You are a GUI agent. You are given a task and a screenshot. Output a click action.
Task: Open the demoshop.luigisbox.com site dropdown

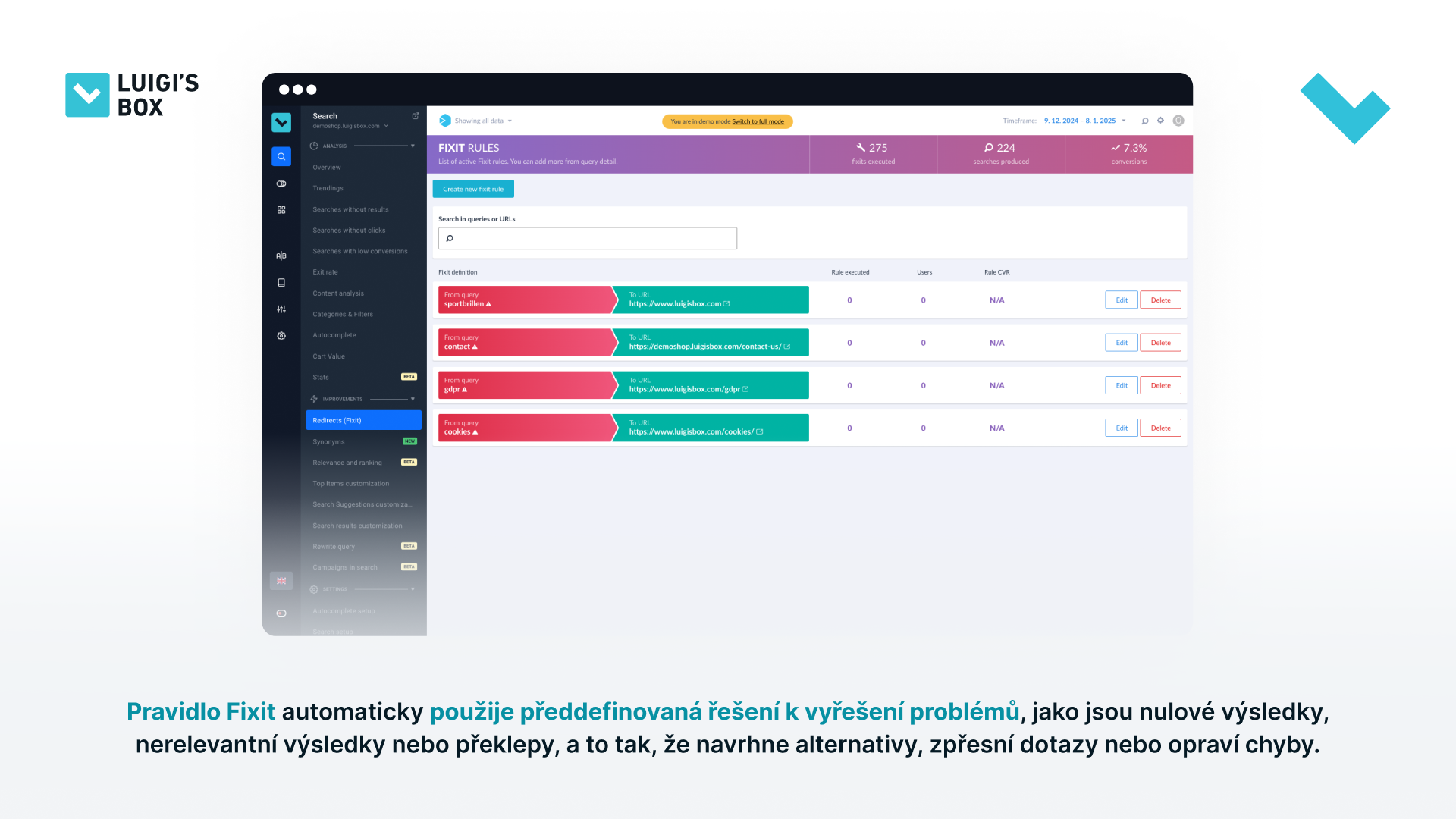tap(350, 126)
